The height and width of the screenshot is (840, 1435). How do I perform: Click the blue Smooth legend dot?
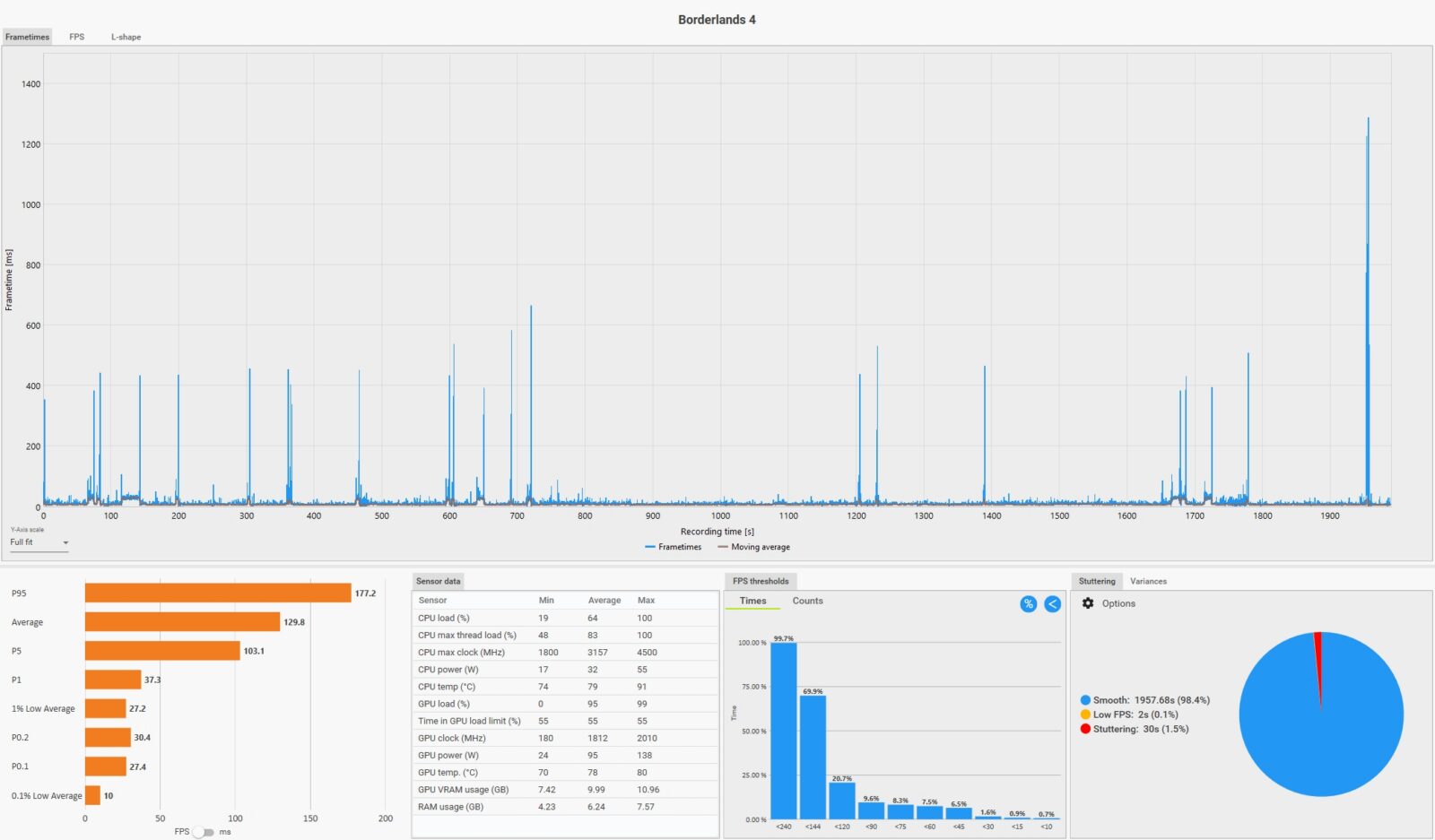click(1085, 700)
